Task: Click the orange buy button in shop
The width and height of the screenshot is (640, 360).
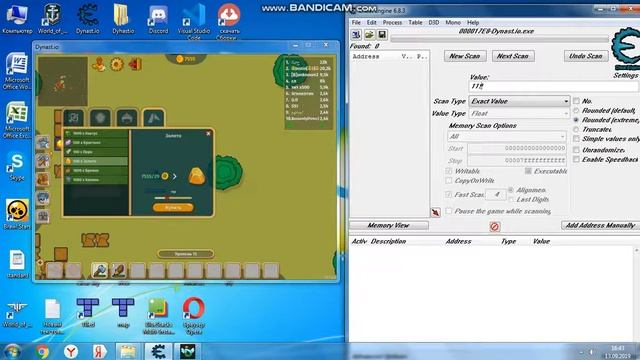Action: pos(173,207)
